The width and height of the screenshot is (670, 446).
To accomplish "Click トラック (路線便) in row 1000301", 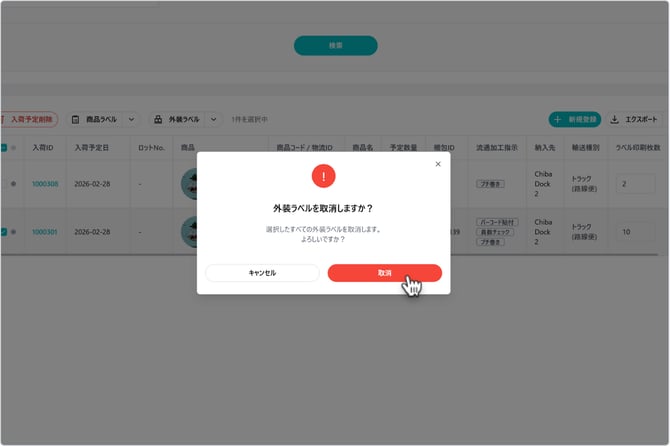I will coord(584,232).
